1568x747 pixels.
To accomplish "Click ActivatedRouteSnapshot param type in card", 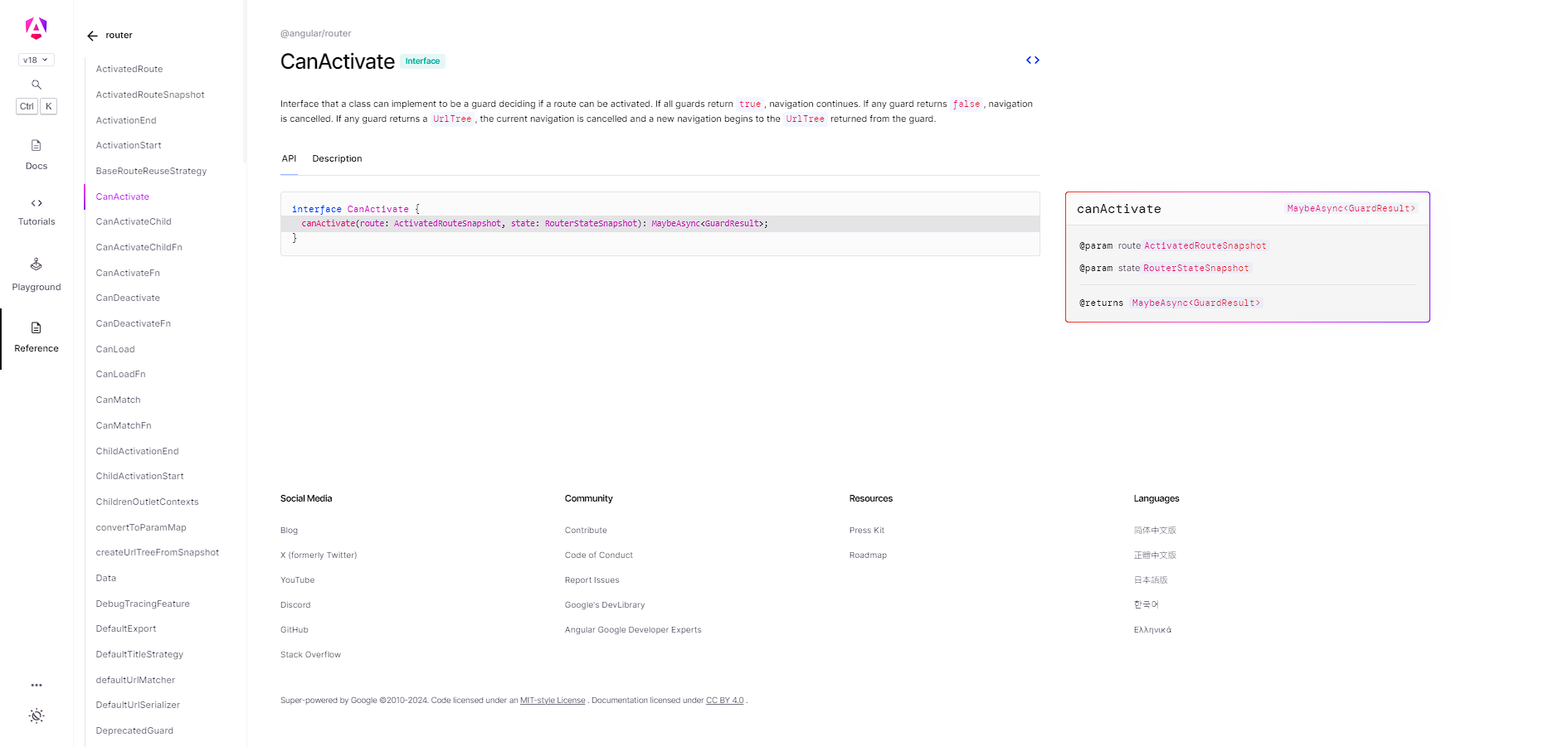I will click(x=1205, y=246).
